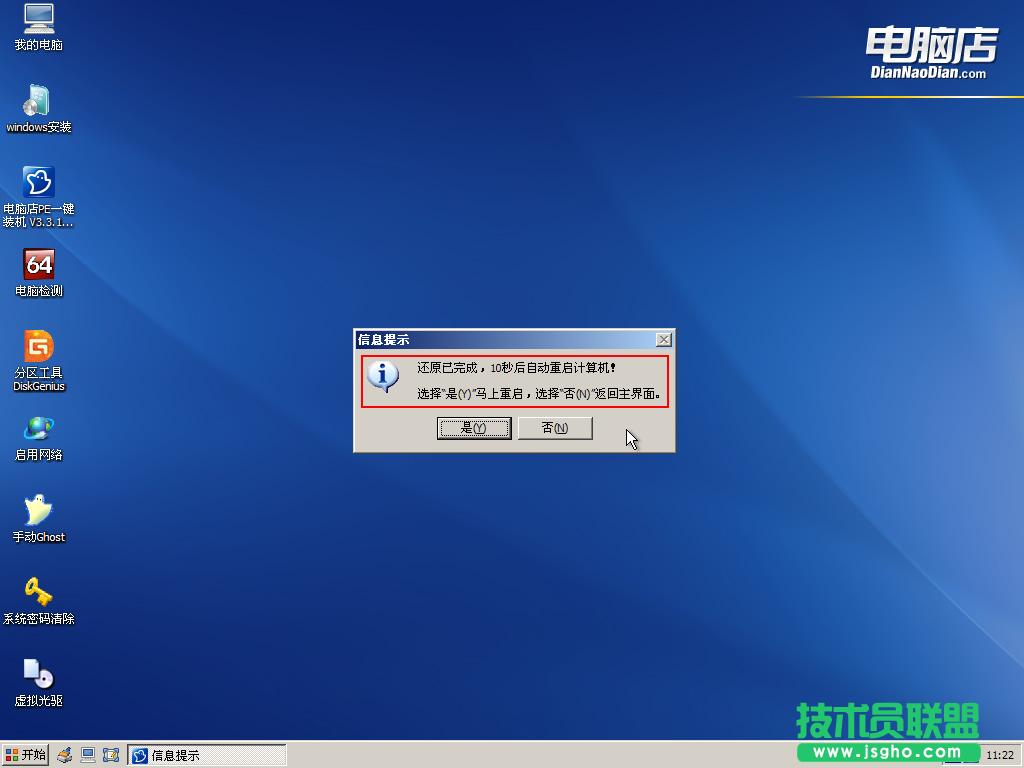
Task: Click the clock showing 11:22
Action: tap(1000, 755)
